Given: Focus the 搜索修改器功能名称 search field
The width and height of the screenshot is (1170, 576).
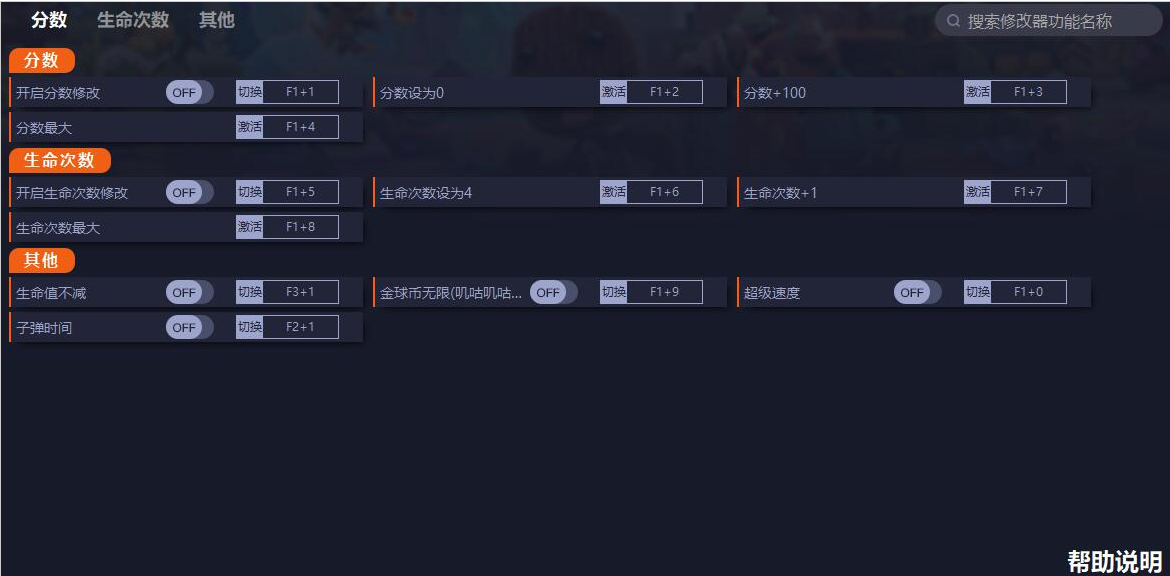Looking at the screenshot, I should [x=1050, y=21].
